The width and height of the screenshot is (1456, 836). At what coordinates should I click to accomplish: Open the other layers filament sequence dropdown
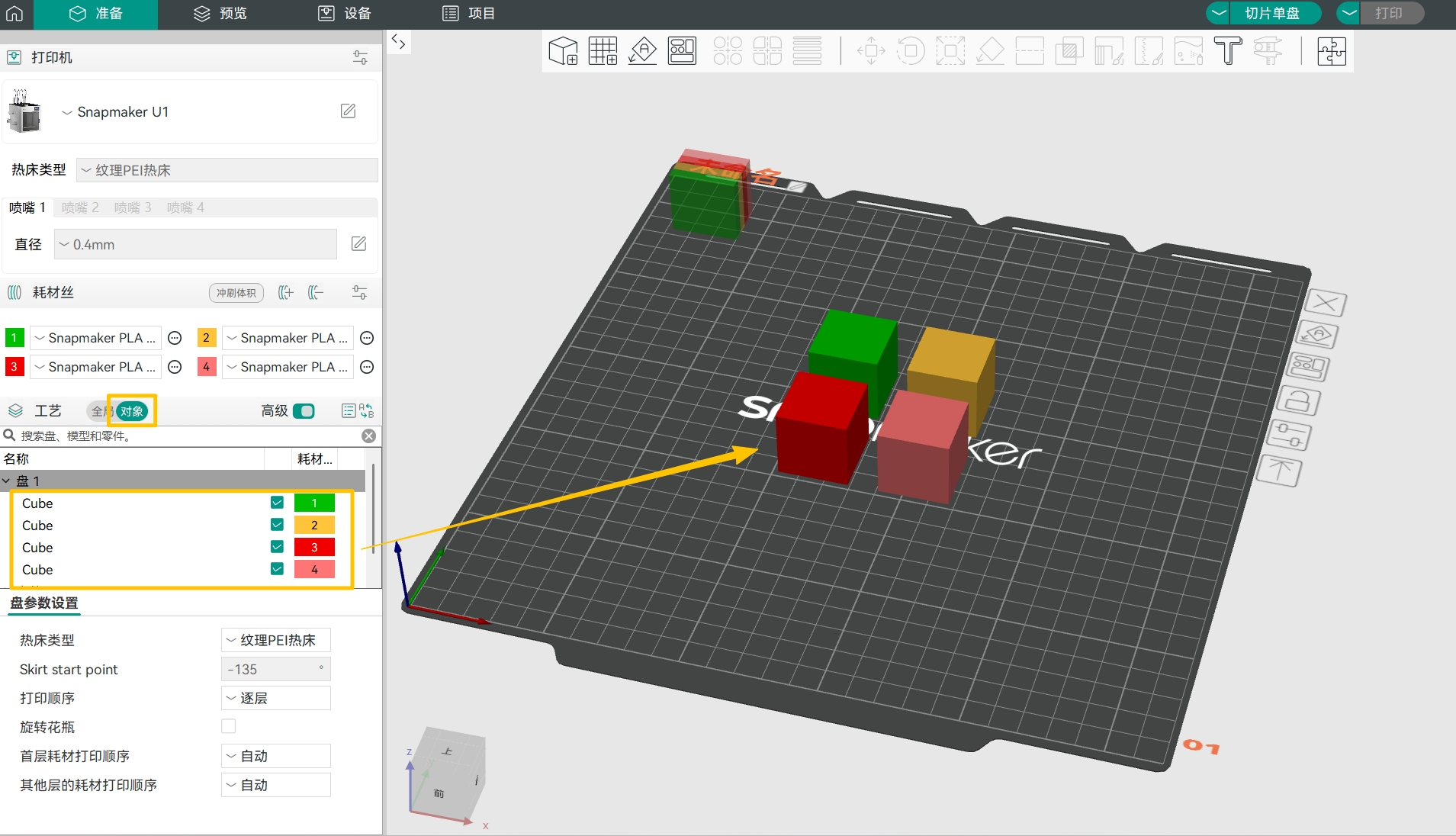click(x=276, y=785)
